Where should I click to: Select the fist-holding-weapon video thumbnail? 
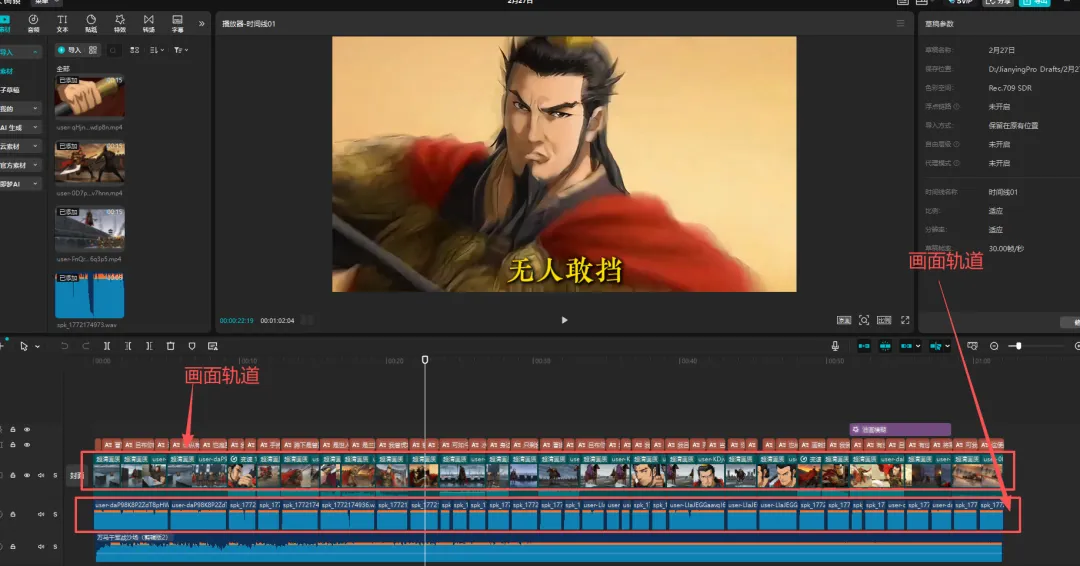click(x=90, y=98)
